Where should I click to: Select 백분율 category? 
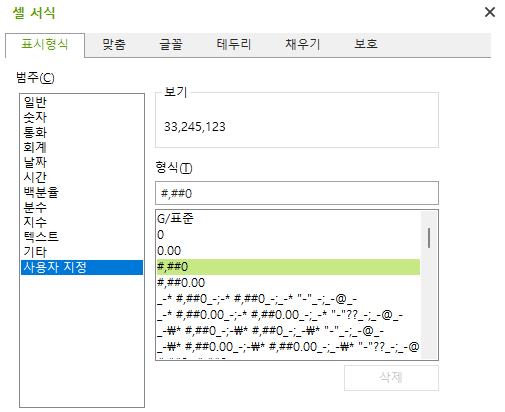[82, 192]
